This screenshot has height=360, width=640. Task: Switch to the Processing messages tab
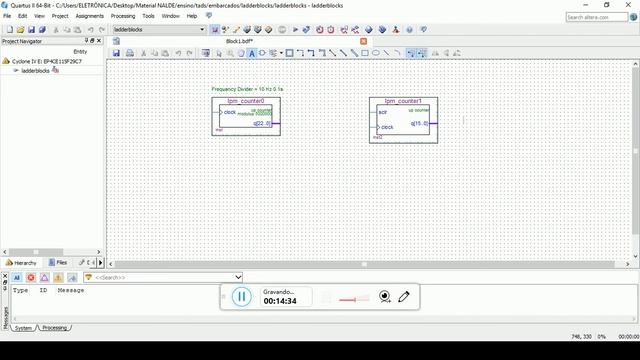tap(54, 328)
